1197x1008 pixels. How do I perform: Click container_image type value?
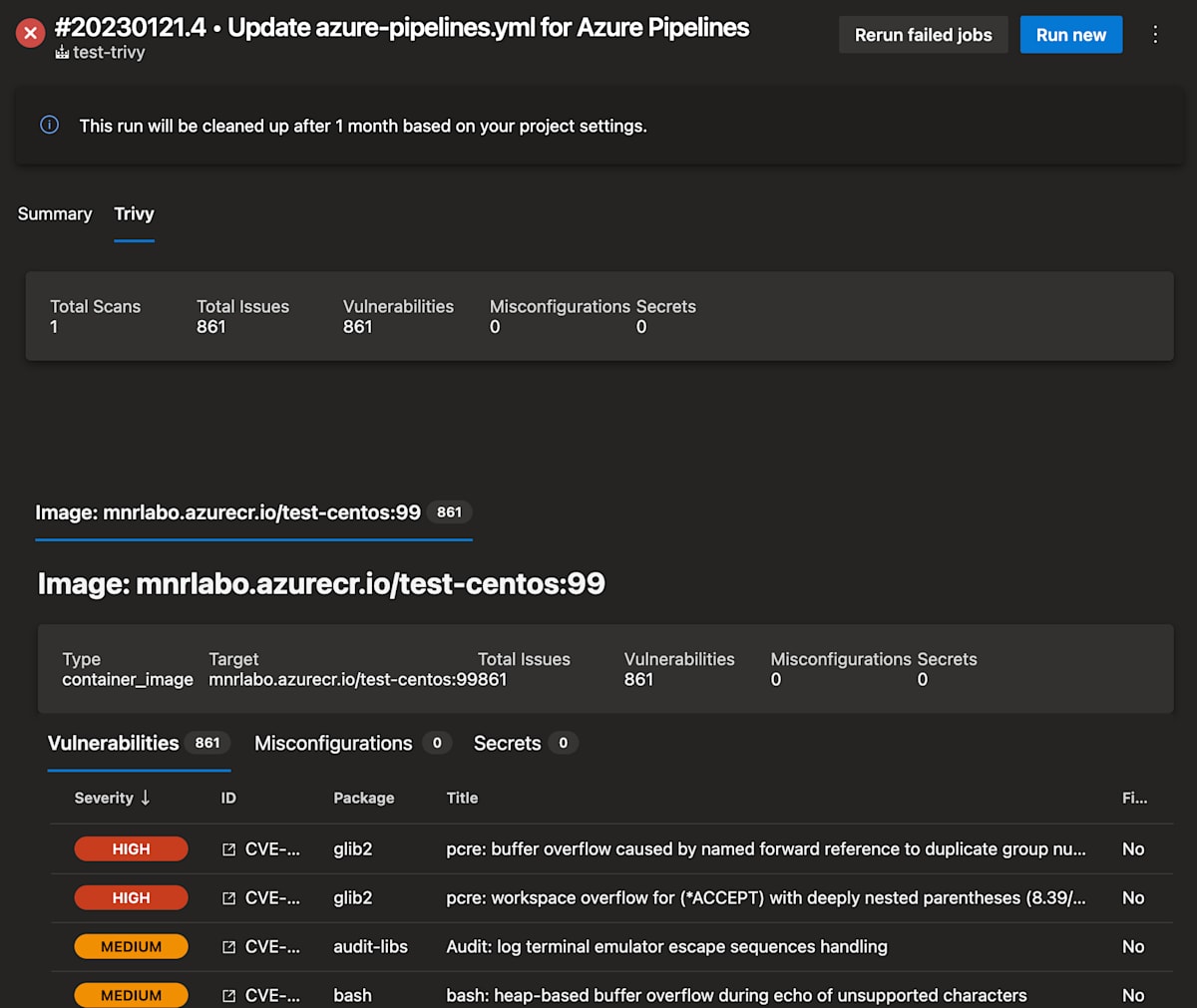click(128, 680)
